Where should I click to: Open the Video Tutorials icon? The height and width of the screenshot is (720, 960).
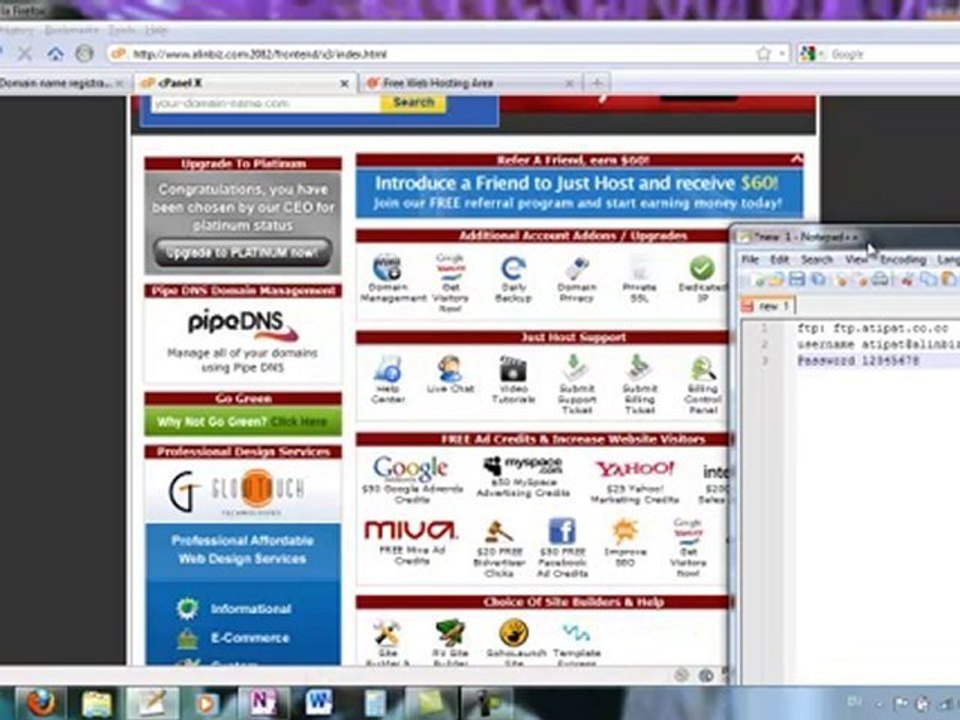513,369
